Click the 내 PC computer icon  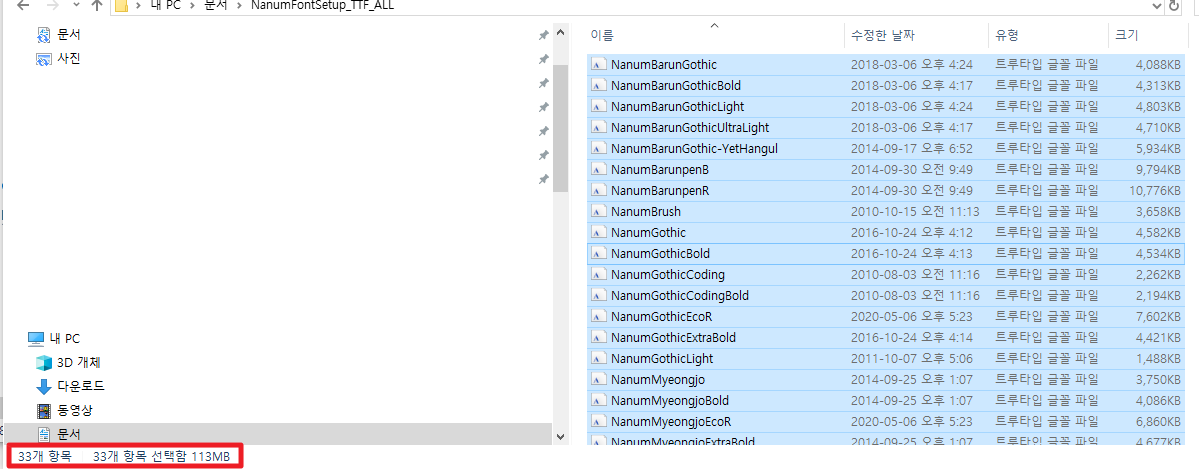36,338
